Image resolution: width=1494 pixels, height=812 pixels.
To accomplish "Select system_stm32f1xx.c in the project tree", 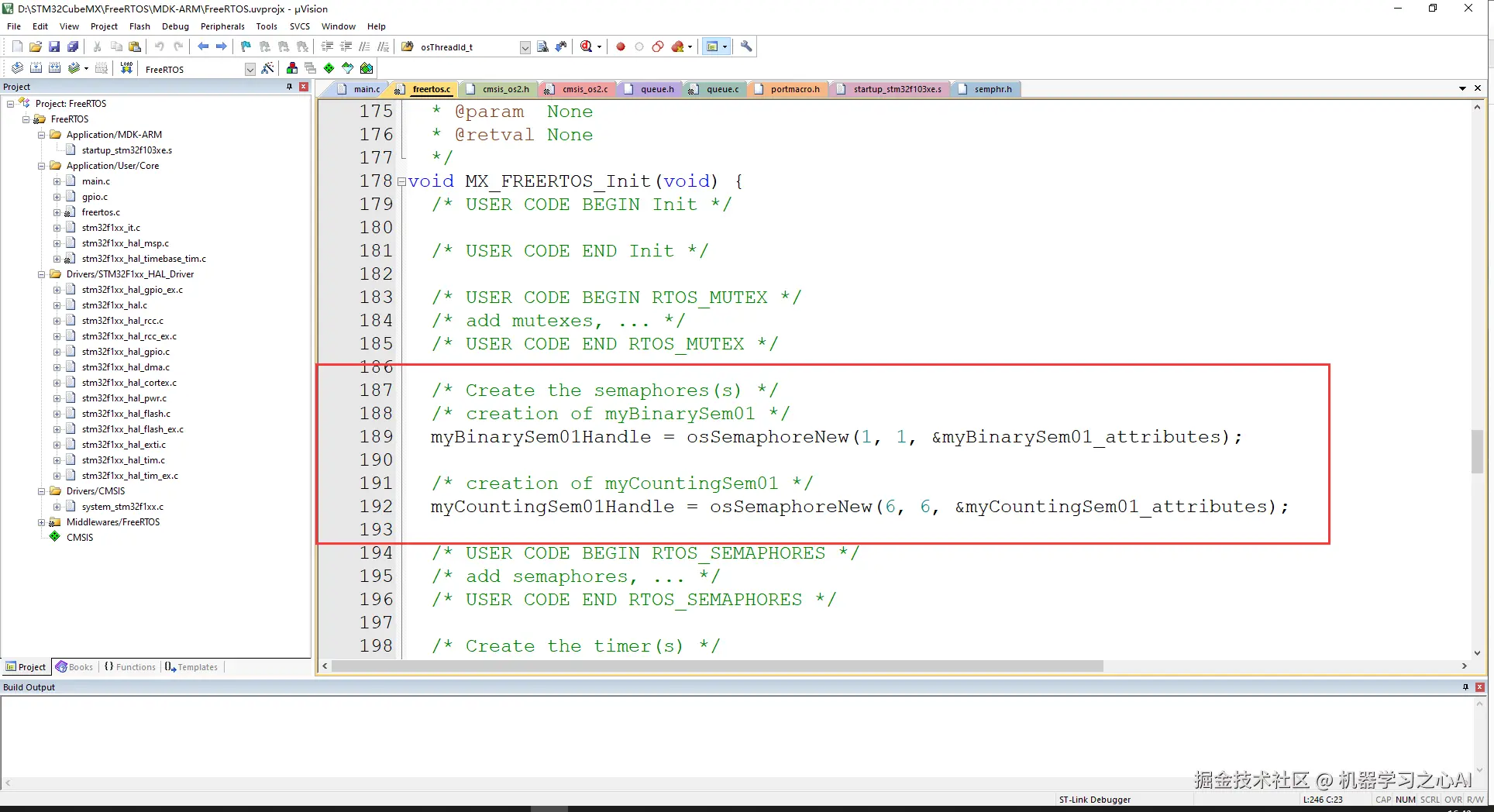I will [122, 507].
